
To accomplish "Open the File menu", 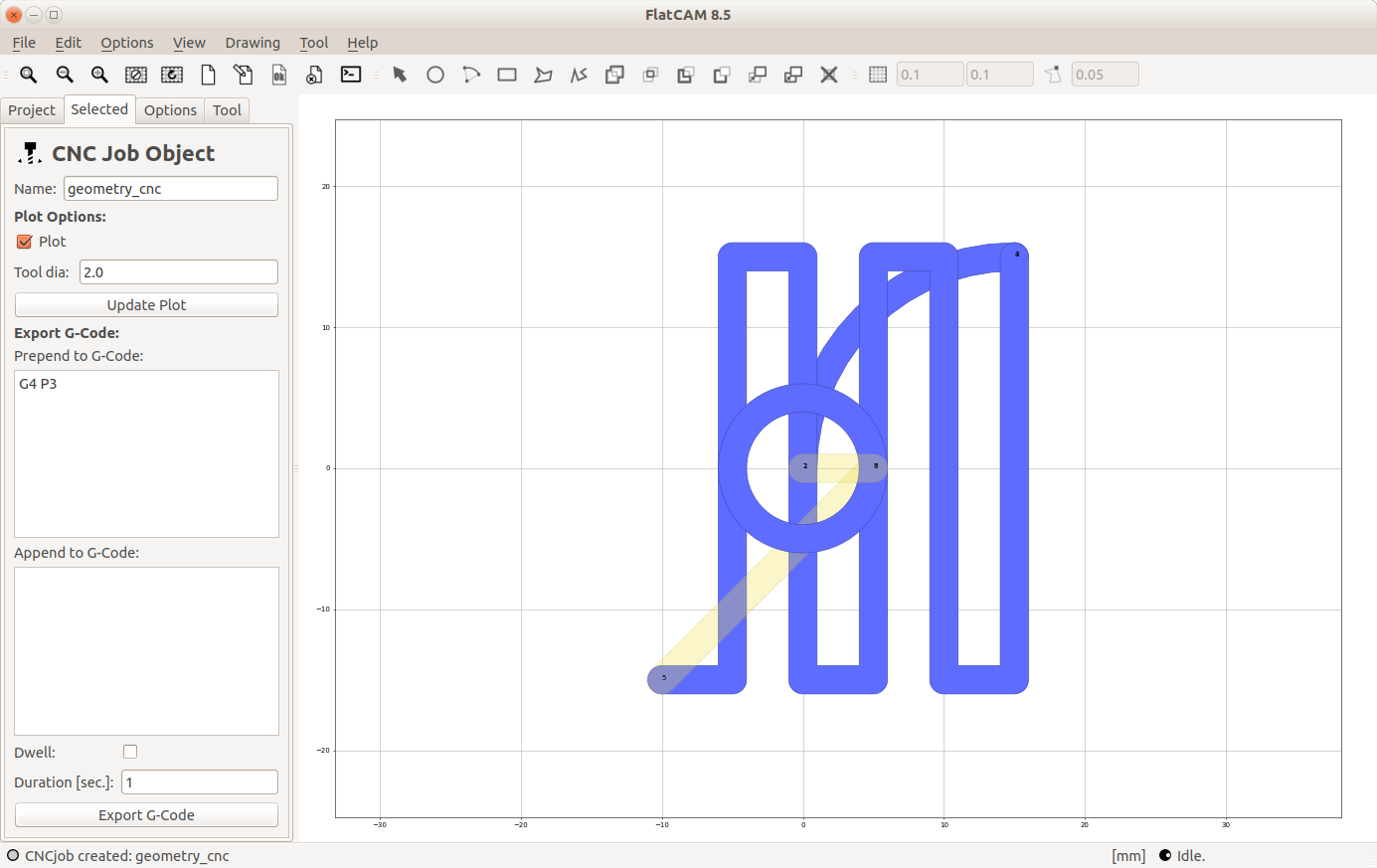I will [24, 43].
